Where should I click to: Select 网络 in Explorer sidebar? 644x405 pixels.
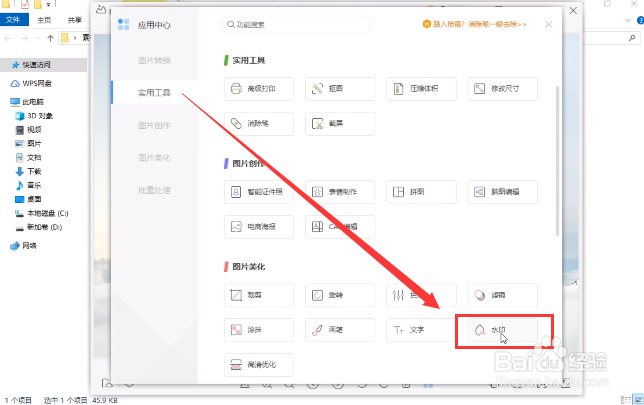tap(24, 246)
